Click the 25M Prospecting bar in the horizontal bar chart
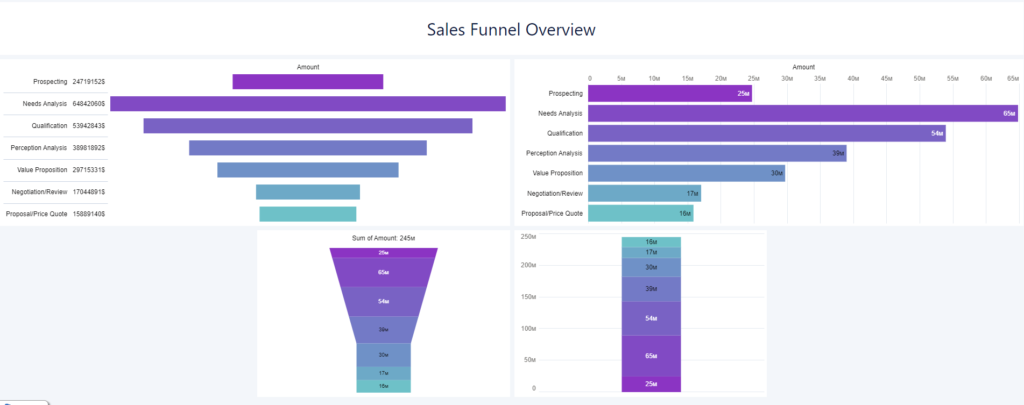Image resolution: width=1024 pixels, height=405 pixels. pos(668,93)
